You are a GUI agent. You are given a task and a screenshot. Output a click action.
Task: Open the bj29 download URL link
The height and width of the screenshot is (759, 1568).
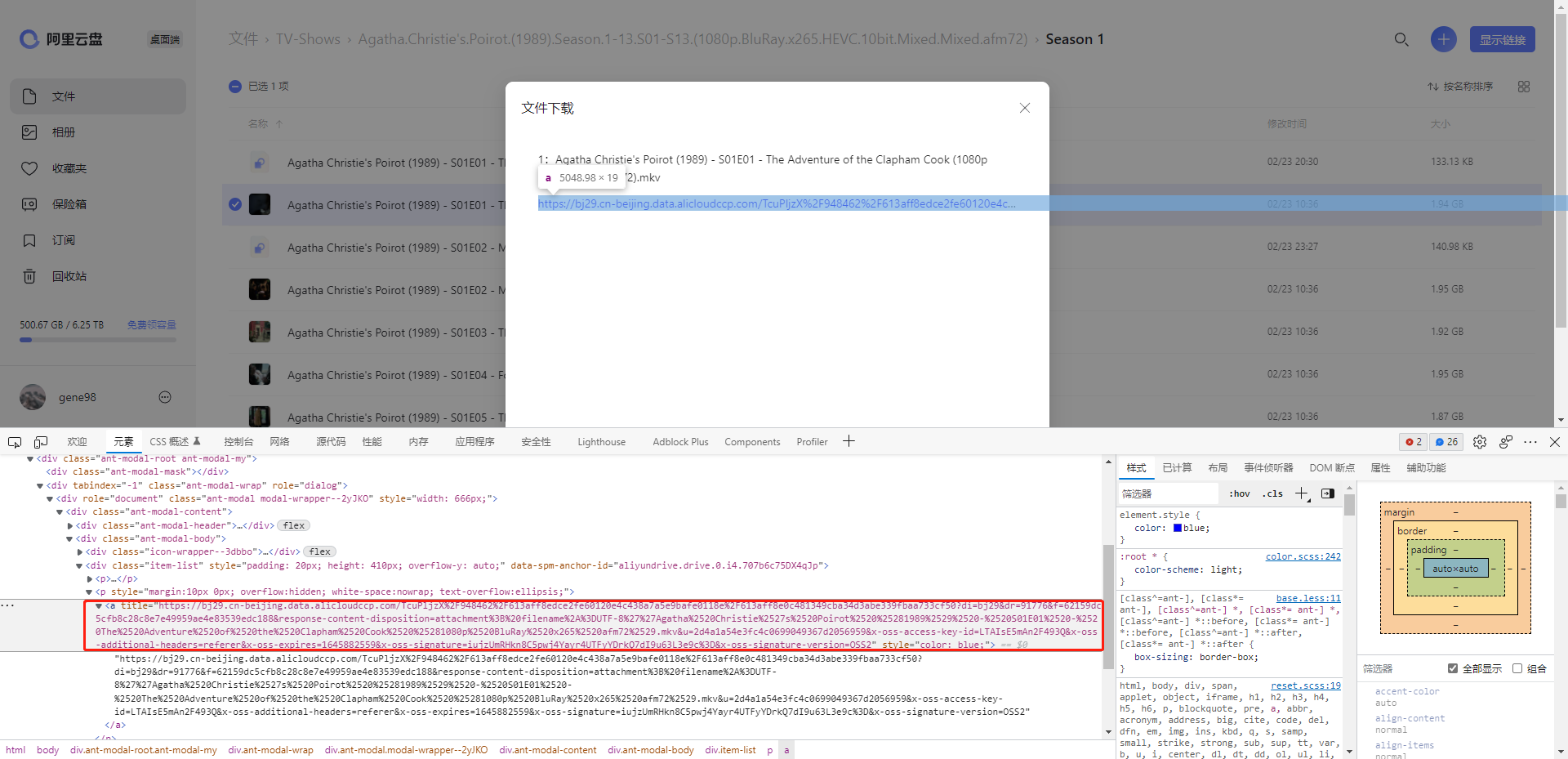(777, 203)
